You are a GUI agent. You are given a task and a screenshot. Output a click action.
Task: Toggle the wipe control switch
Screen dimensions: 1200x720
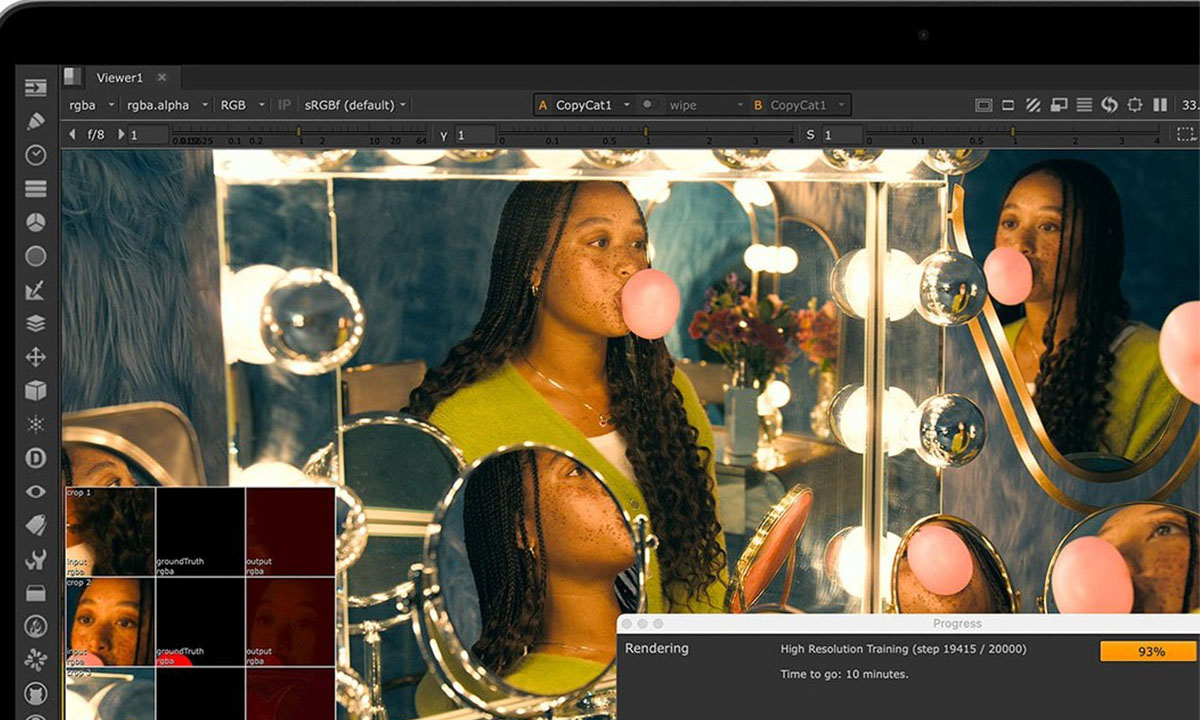point(650,105)
